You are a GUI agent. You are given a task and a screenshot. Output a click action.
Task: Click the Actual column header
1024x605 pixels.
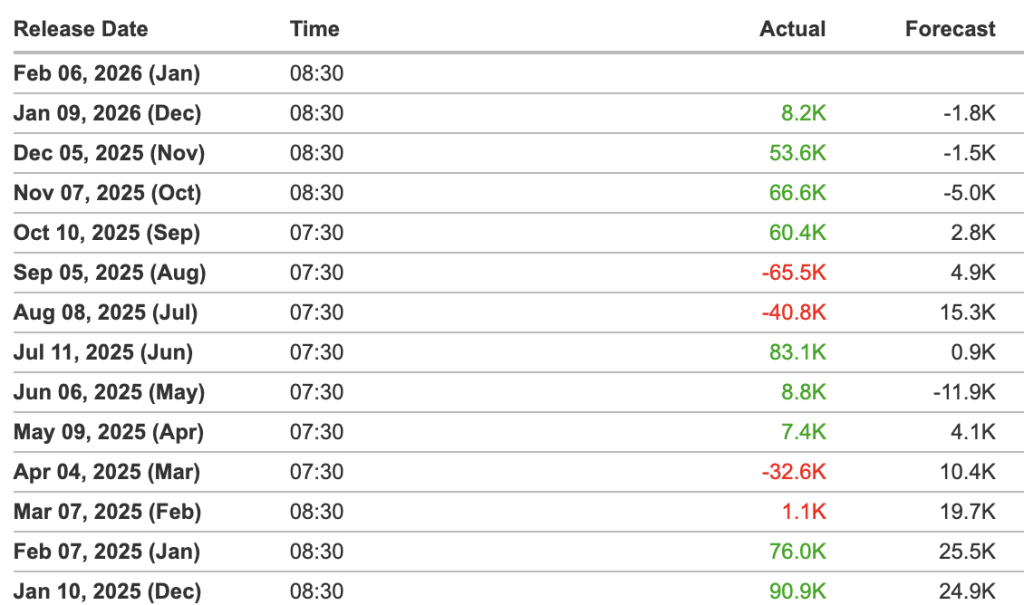(x=792, y=29)
